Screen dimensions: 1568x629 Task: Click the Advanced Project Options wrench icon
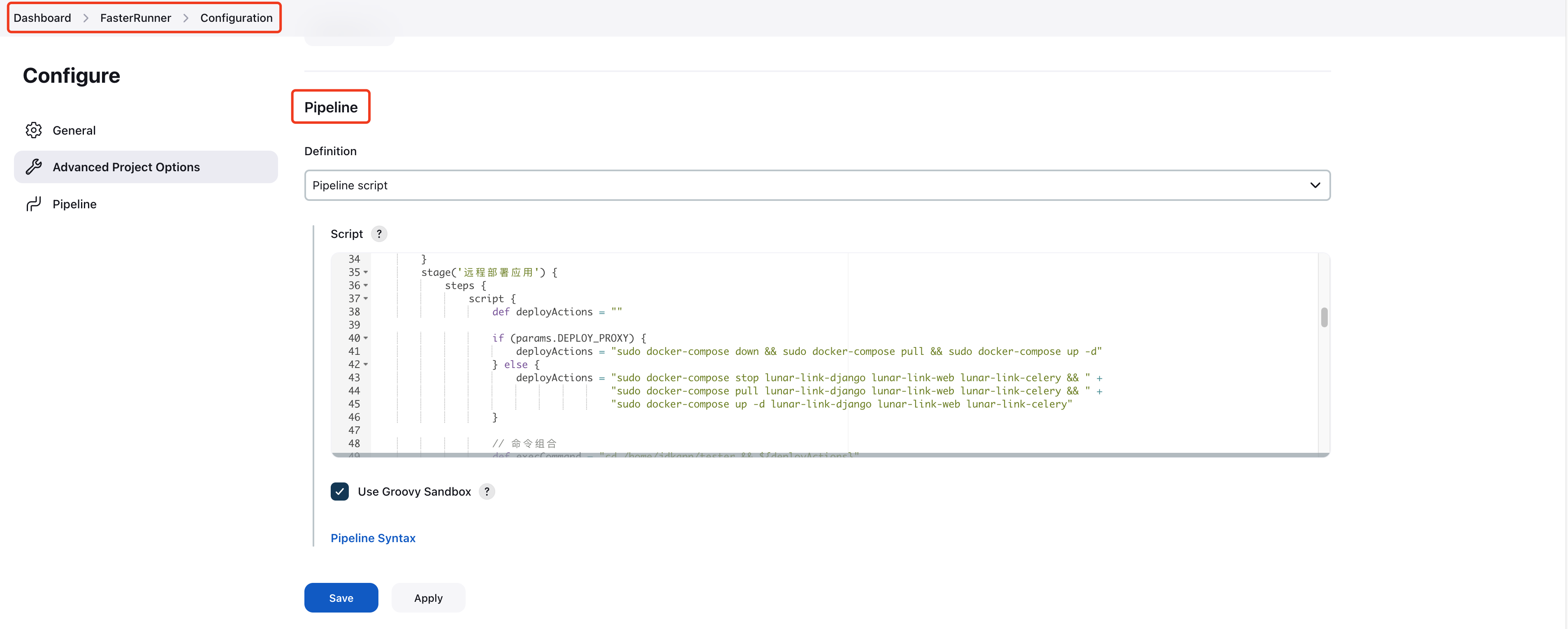point(33,167)
